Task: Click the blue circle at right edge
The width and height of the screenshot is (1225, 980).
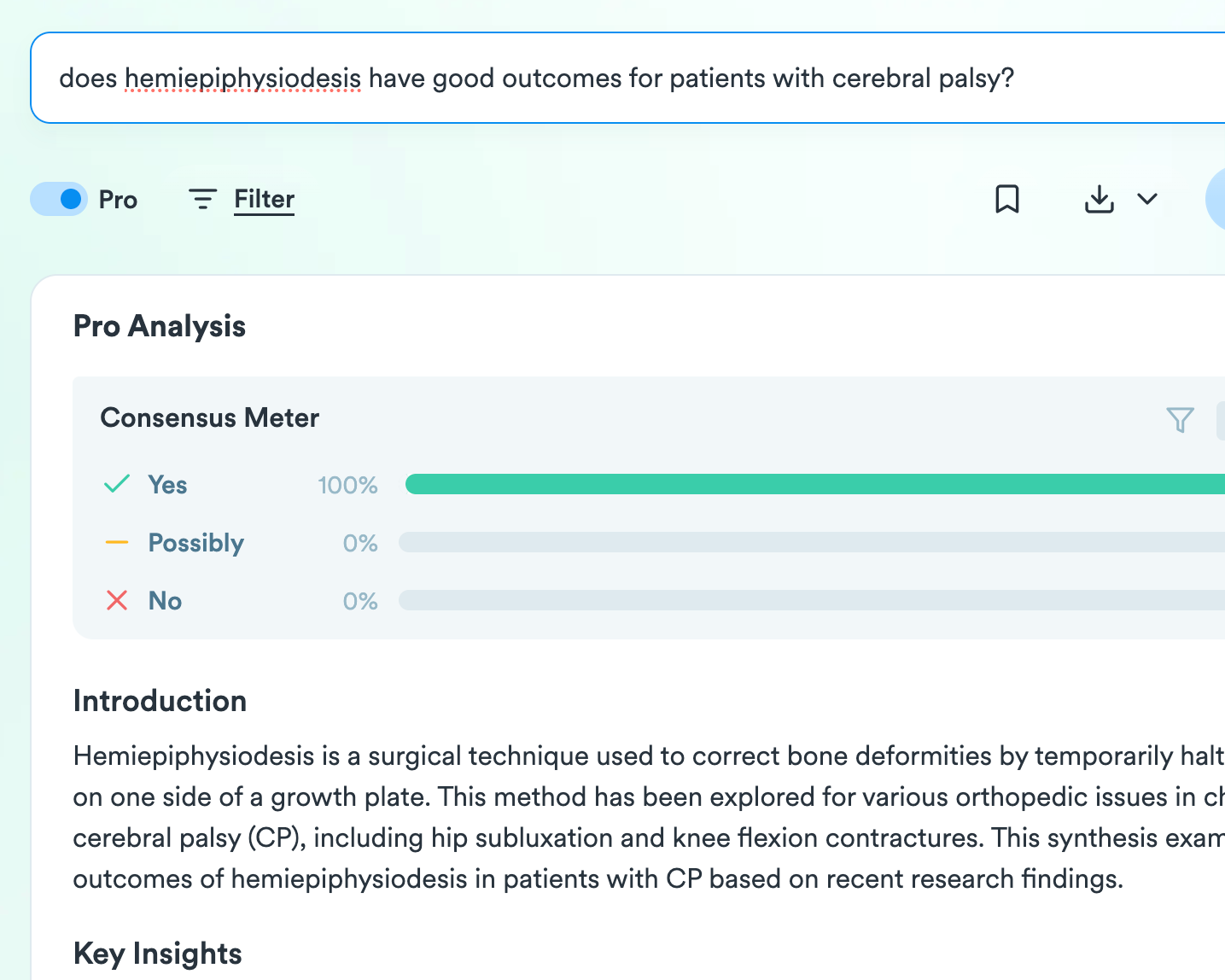Action: 1216,199
